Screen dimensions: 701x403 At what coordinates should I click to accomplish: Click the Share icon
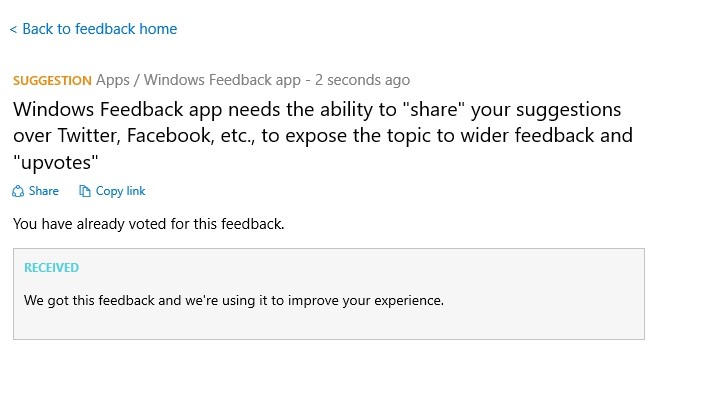point(18,191)
